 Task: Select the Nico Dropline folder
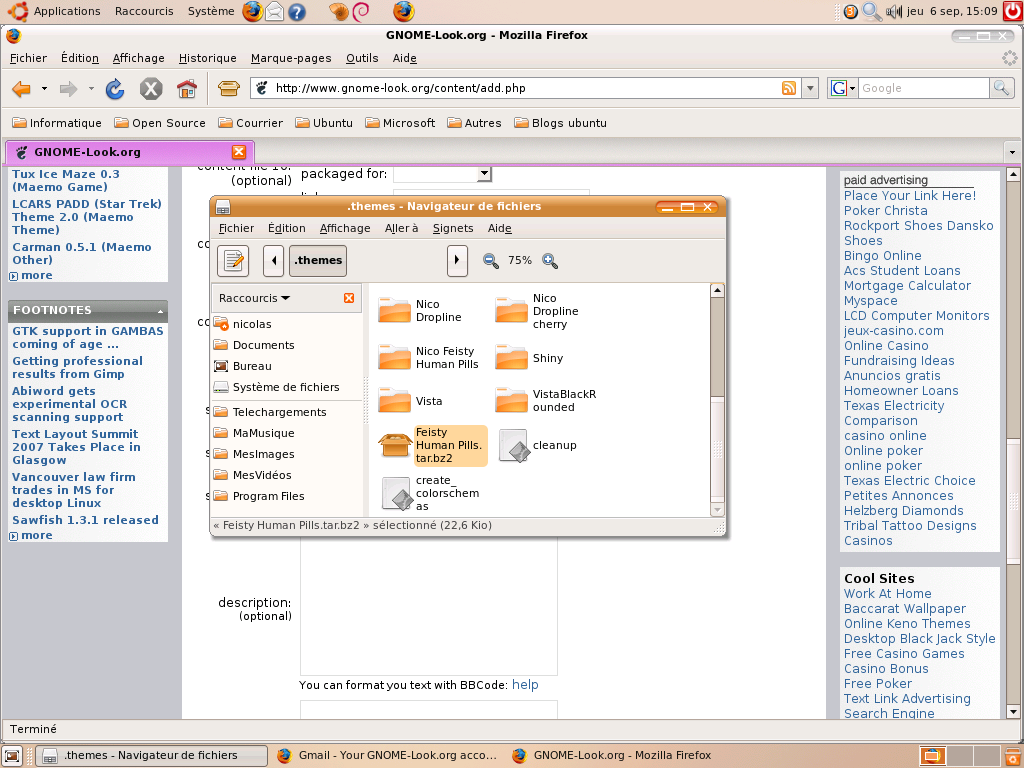click(x=394, y=311)
